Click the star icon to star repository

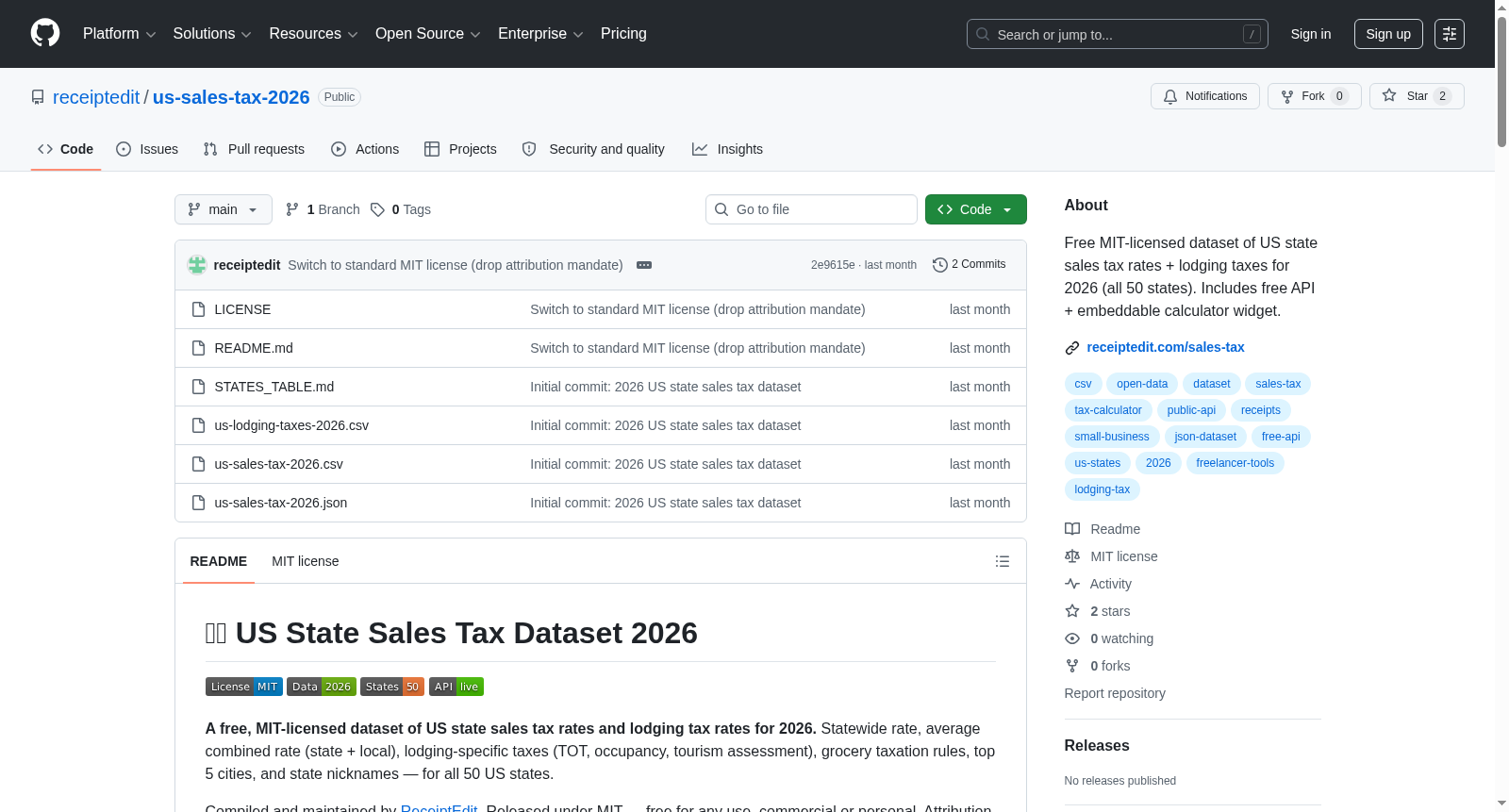point(1389,95)
